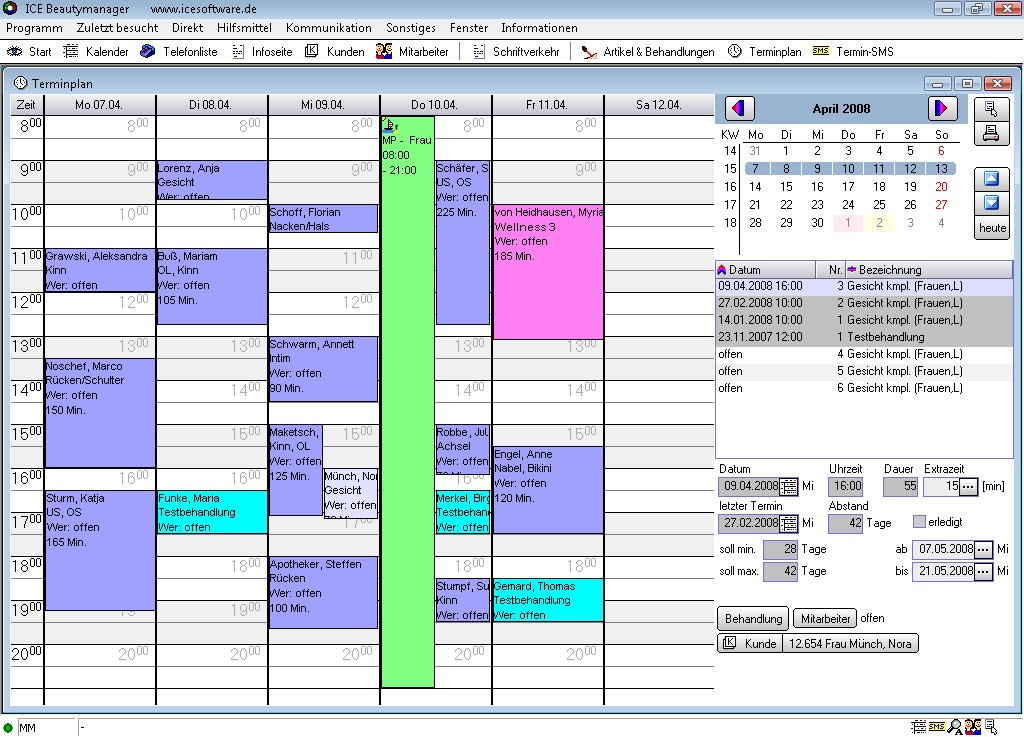This screenshot has height=737, width=1024.
Task: Click the Behandlung button
Action: pyautogui.click(x=753, y=618)
